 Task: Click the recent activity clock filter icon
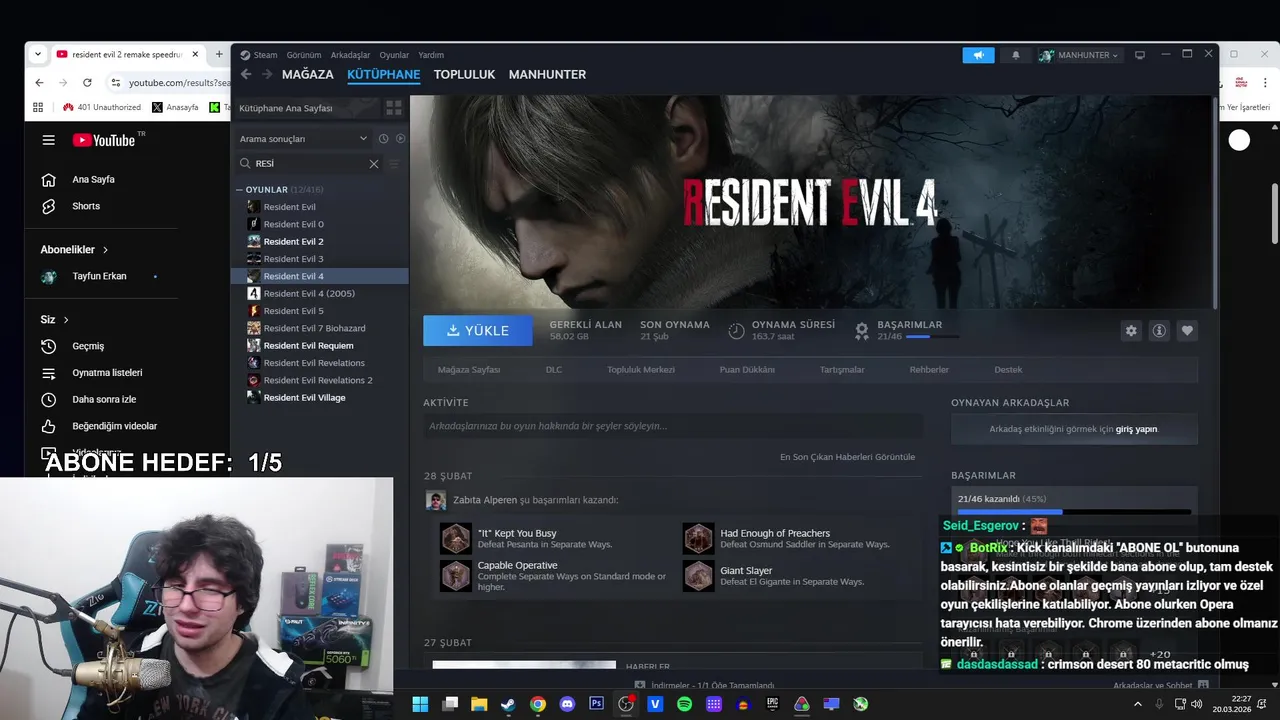pos(383,139)
